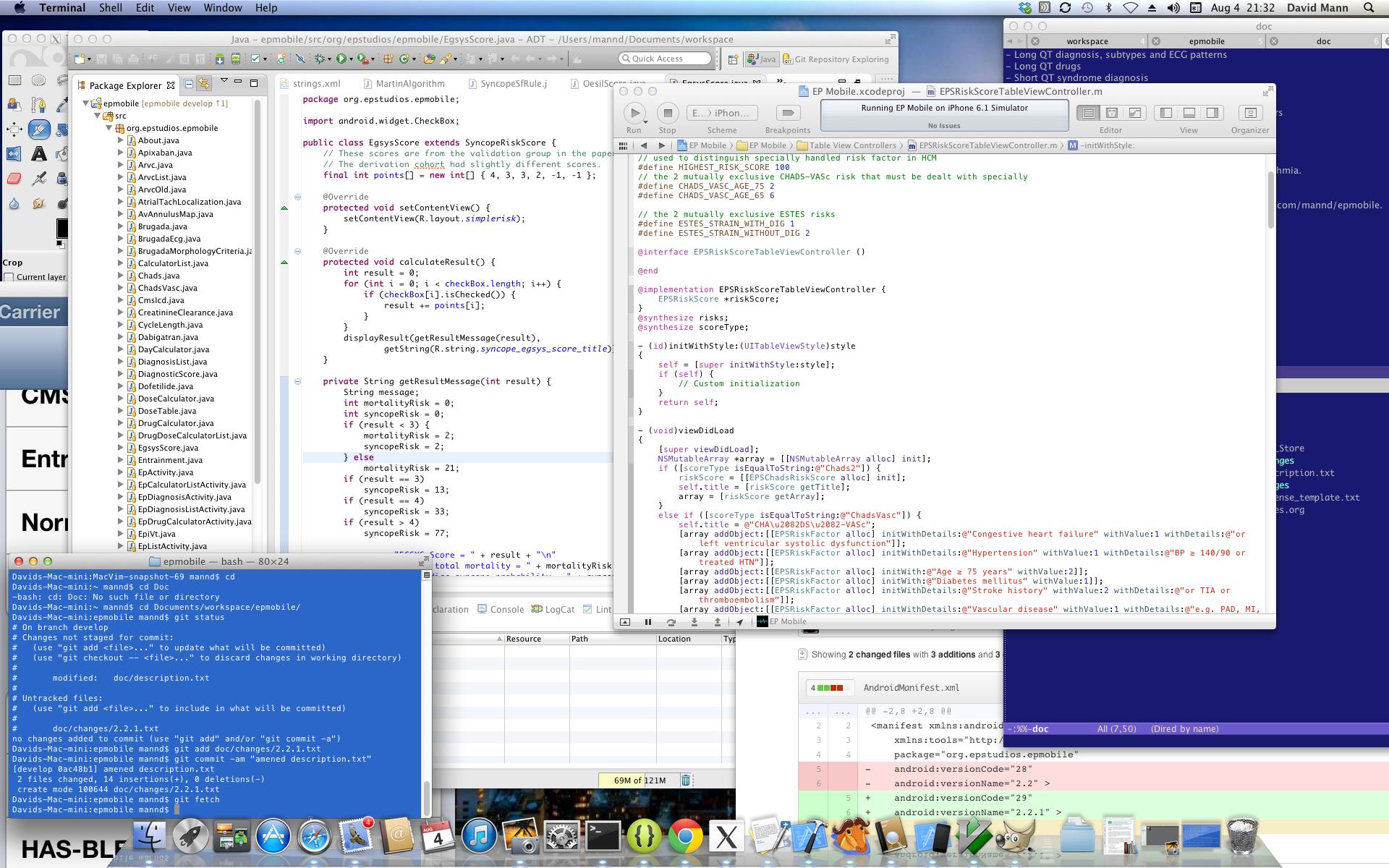Viewport: 1389px width, 868px height.
Task: Select GIMP Text tool
Action: [x=39, y=153]
